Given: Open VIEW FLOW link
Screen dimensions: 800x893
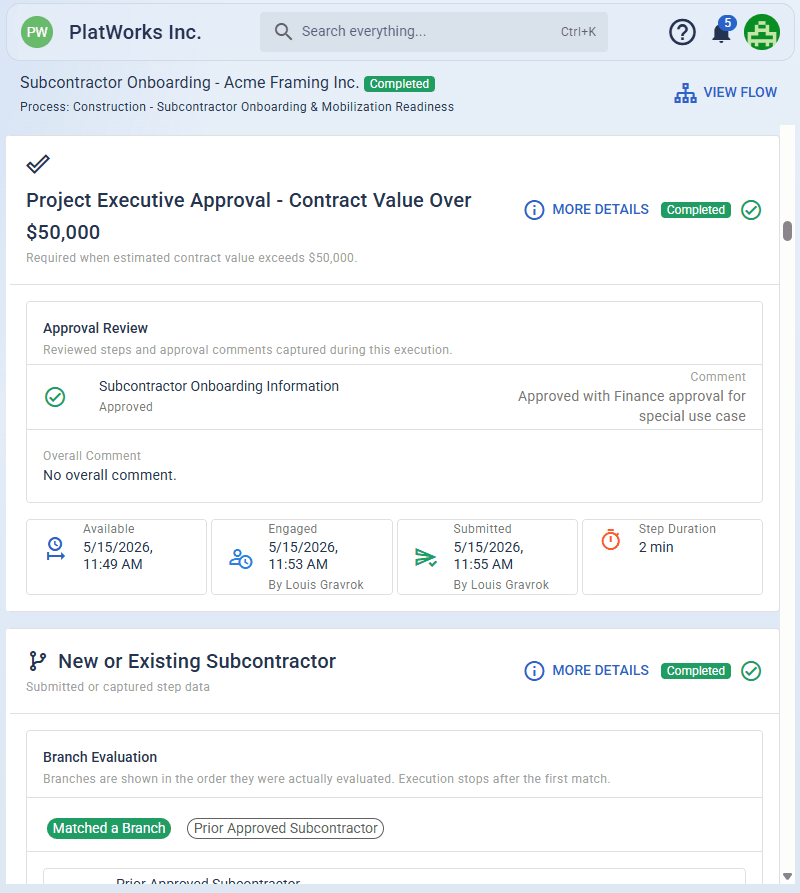Looking at the screenshot, I should (740, 92).
